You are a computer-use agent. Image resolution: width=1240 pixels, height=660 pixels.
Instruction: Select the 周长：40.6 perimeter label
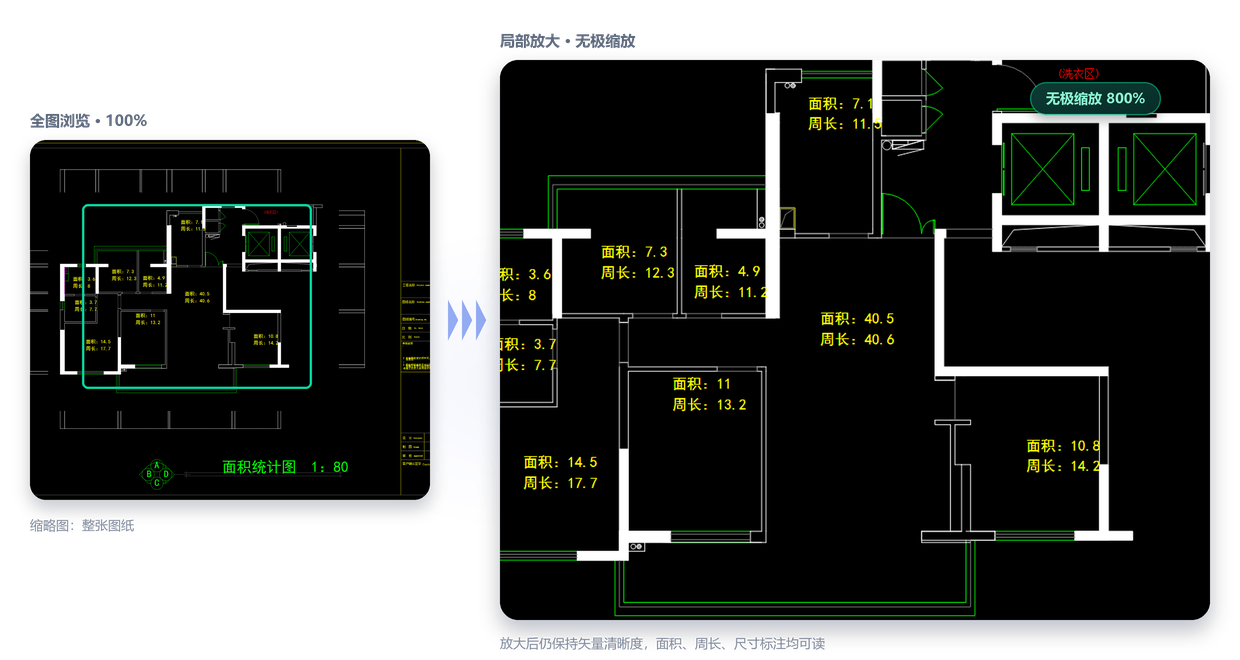tap(857, 339)
